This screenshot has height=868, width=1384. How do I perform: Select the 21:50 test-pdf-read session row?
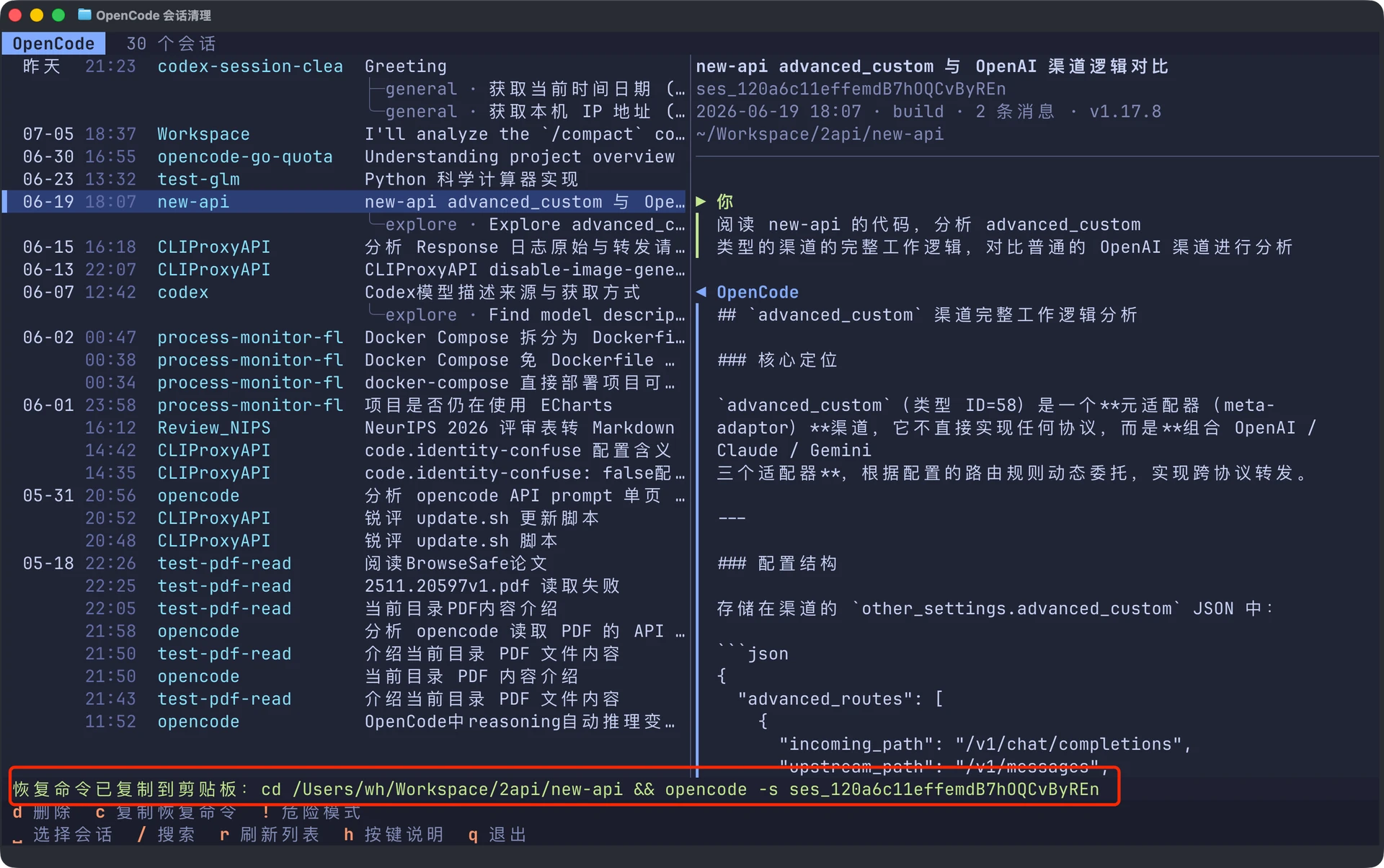(345, 654)
